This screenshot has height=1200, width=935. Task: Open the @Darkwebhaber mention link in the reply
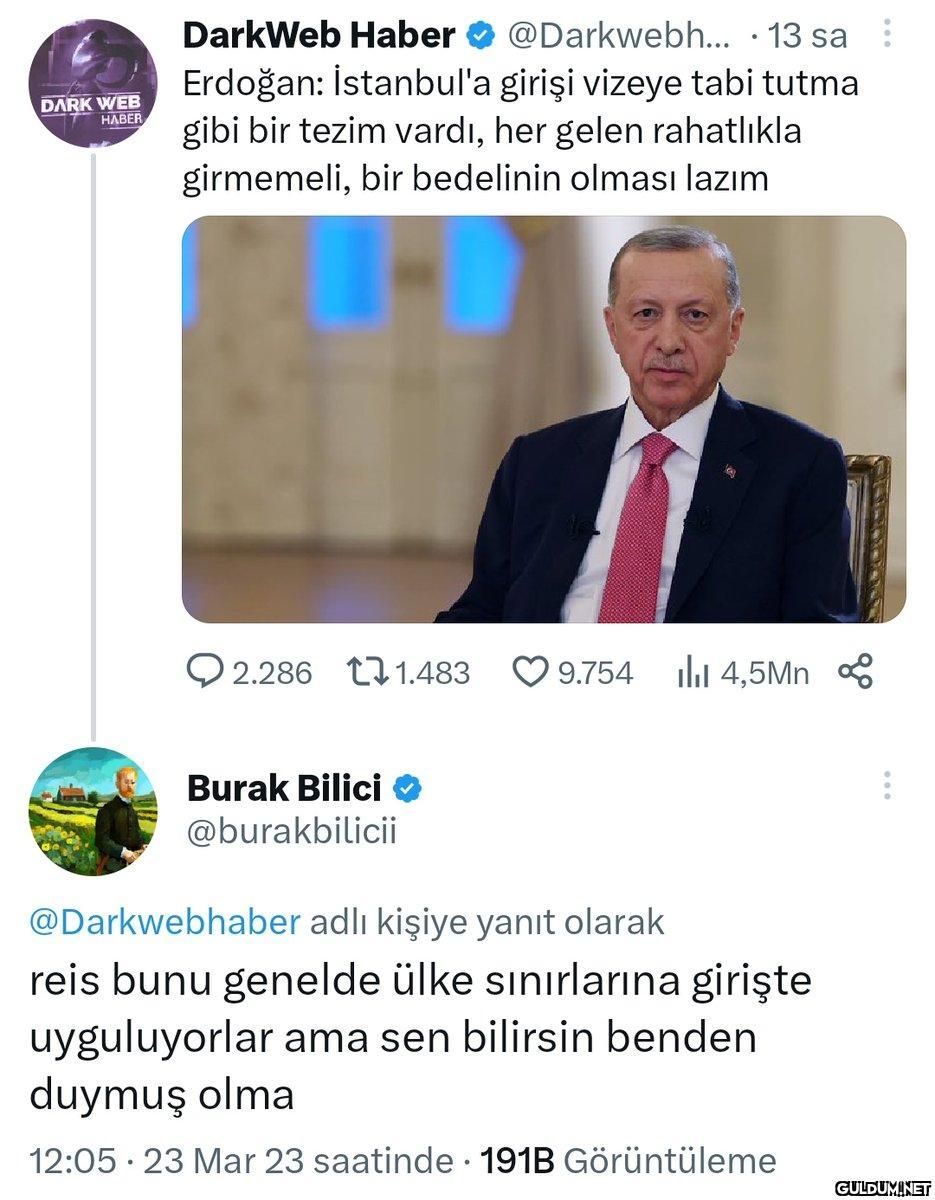tap(165, 921)
